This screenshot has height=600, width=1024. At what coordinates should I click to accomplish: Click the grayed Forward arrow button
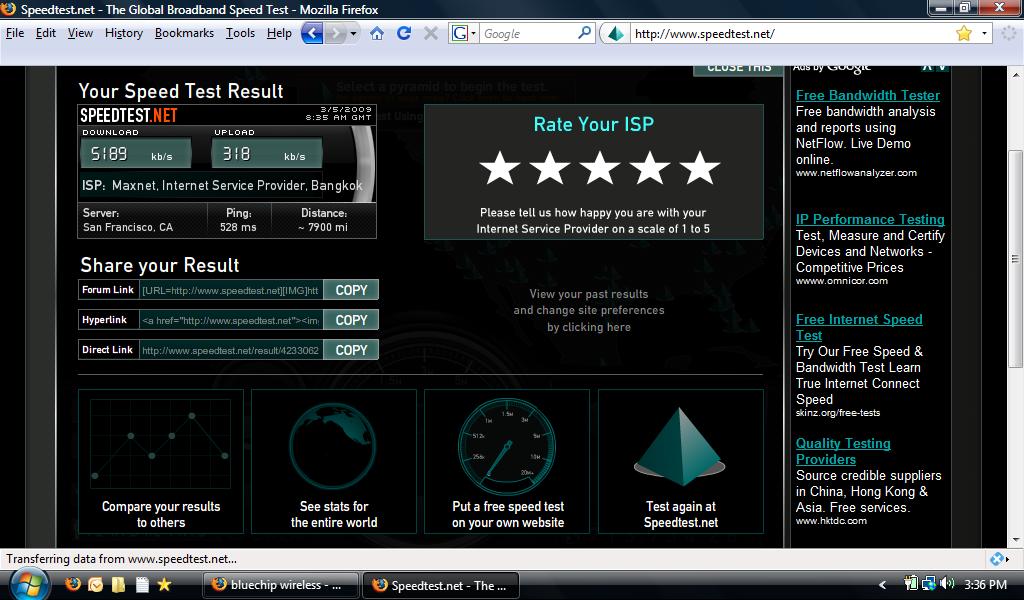(335, 33)
